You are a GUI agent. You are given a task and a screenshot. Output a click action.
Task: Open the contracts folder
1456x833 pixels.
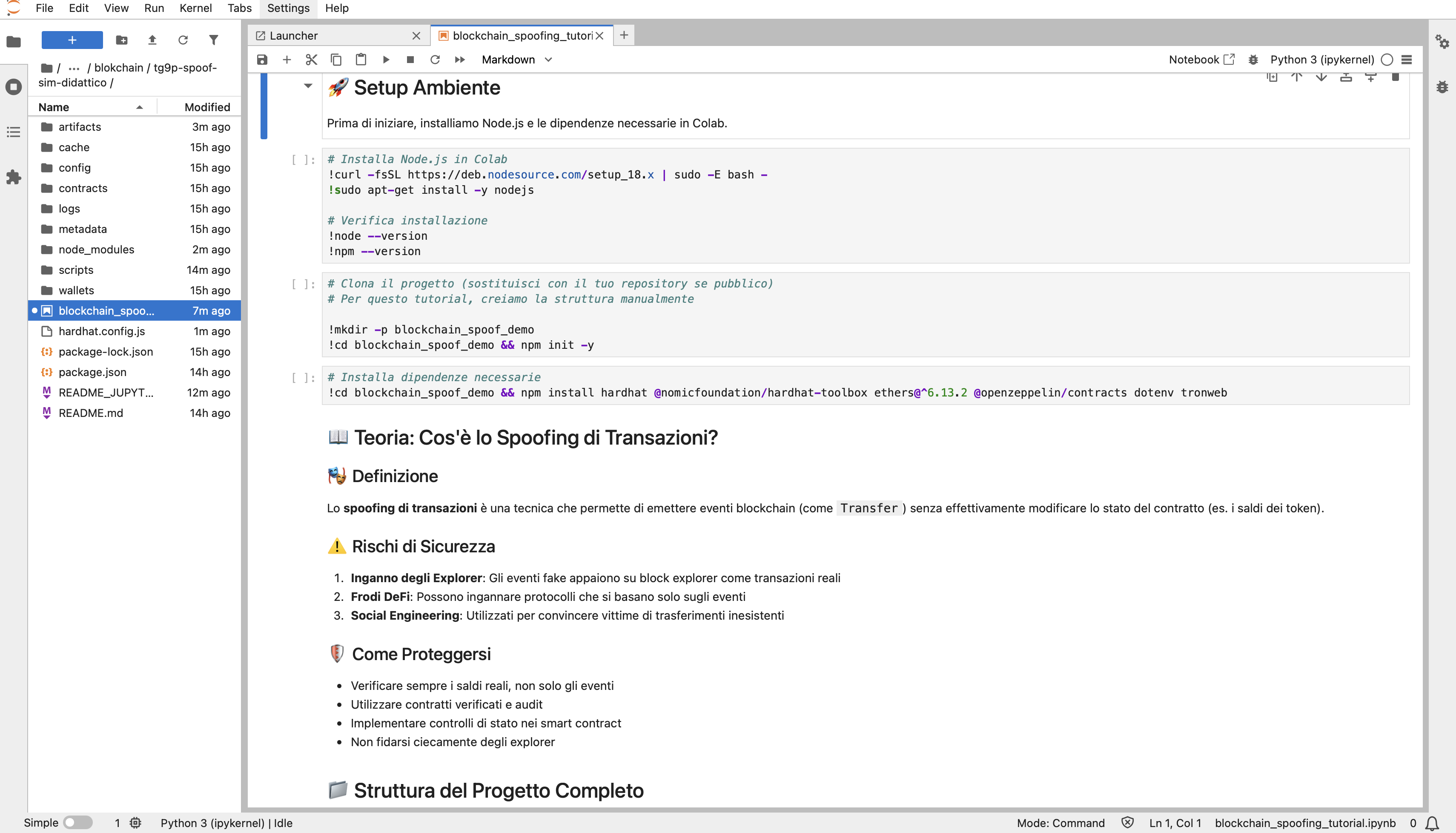coord(135,188)
